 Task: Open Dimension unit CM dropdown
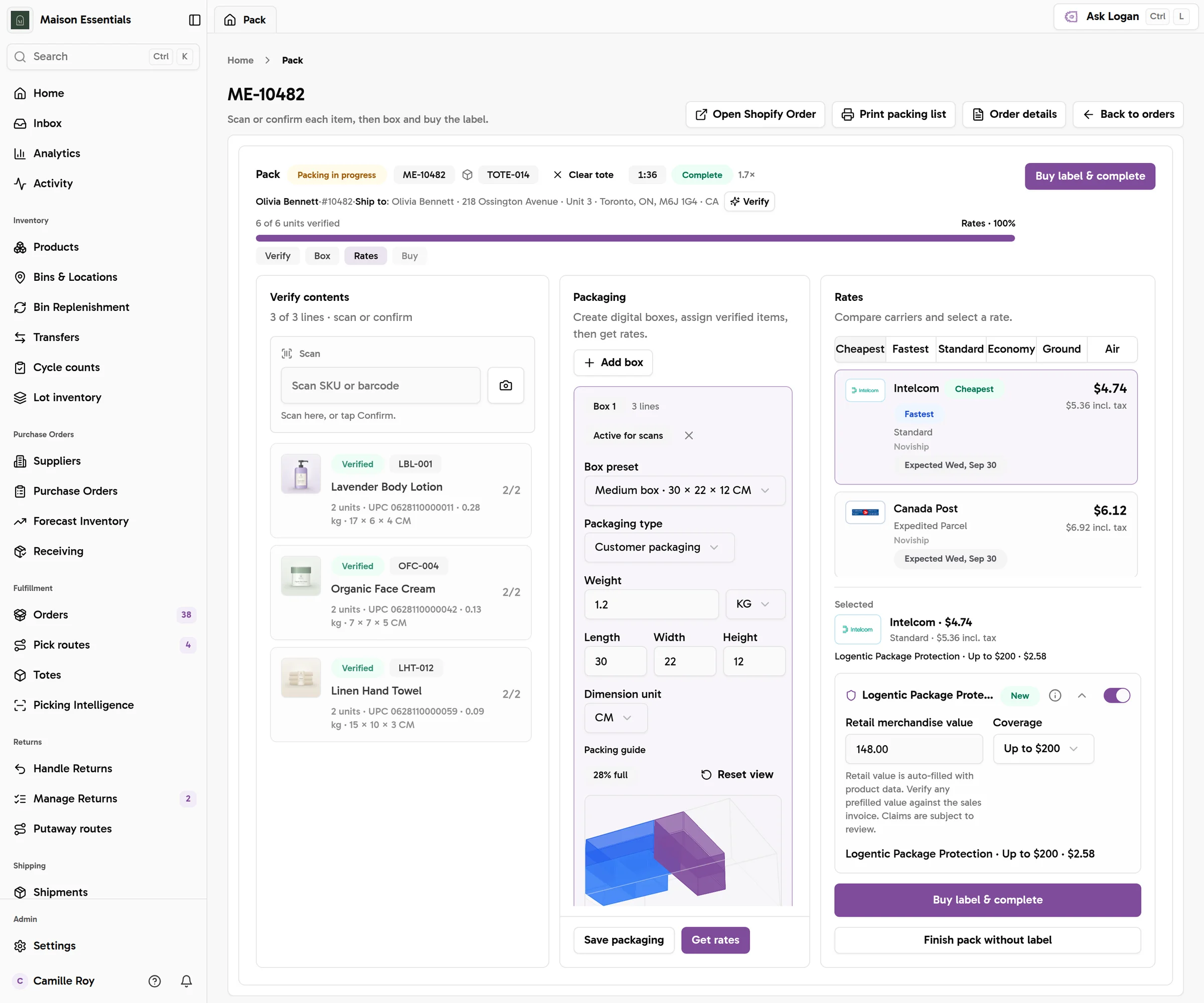(615, 718)
